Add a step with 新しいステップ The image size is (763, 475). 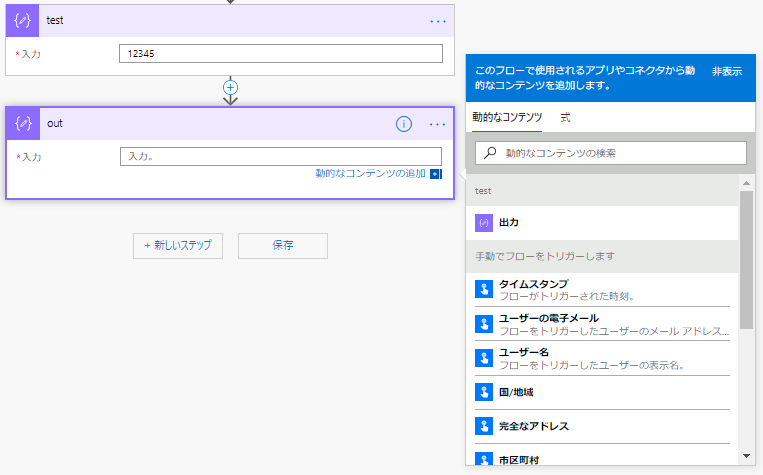click(x=178, y=246)
